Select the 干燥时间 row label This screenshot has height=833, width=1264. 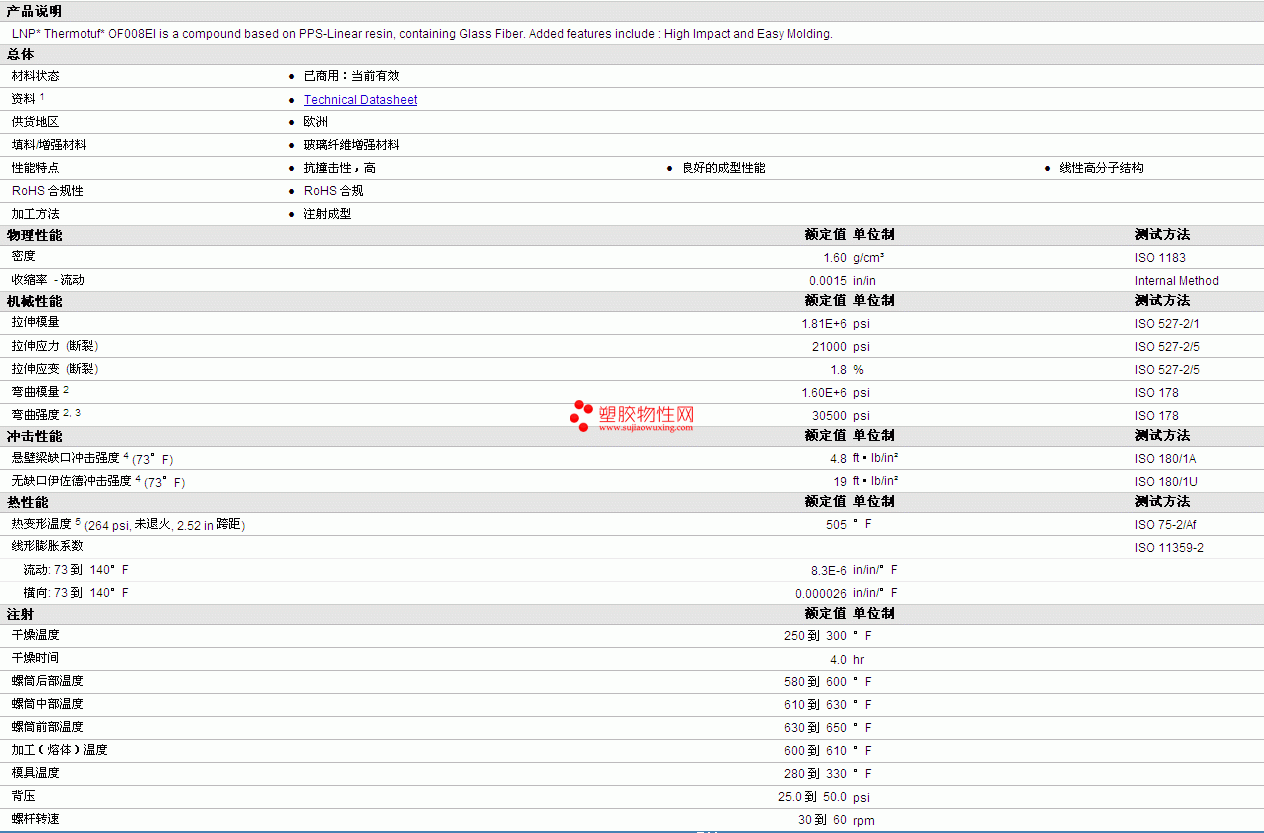coord(36,658)
